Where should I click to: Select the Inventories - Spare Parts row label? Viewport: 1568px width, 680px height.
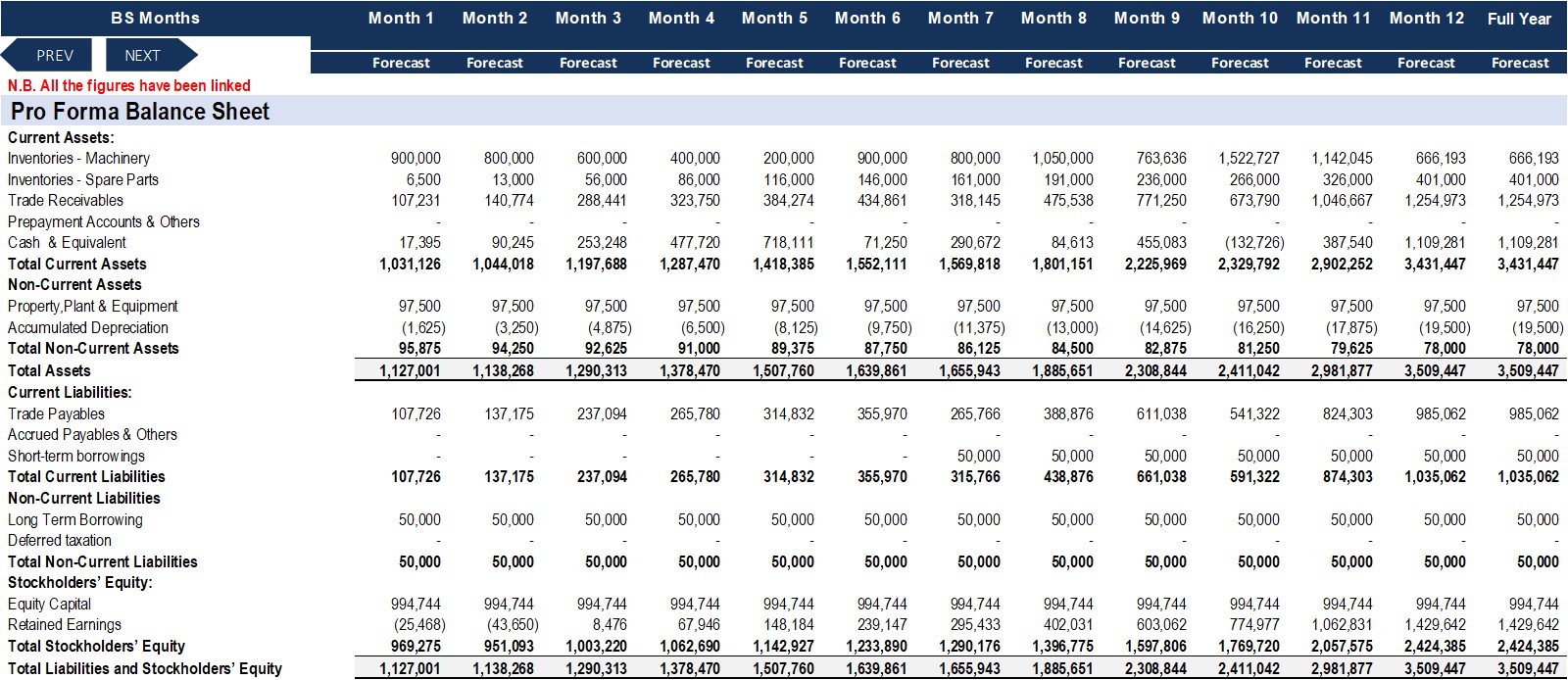pyautogui.click(x=82, y=179)
